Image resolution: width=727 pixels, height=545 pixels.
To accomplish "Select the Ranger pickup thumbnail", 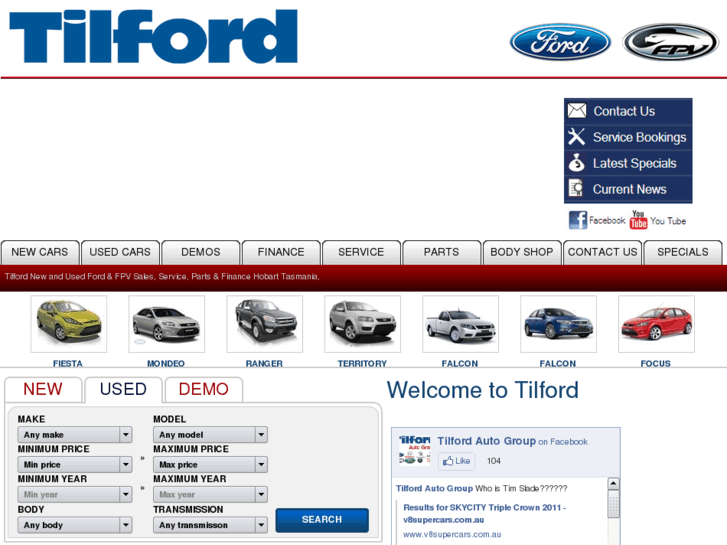I will coord(265,324).
